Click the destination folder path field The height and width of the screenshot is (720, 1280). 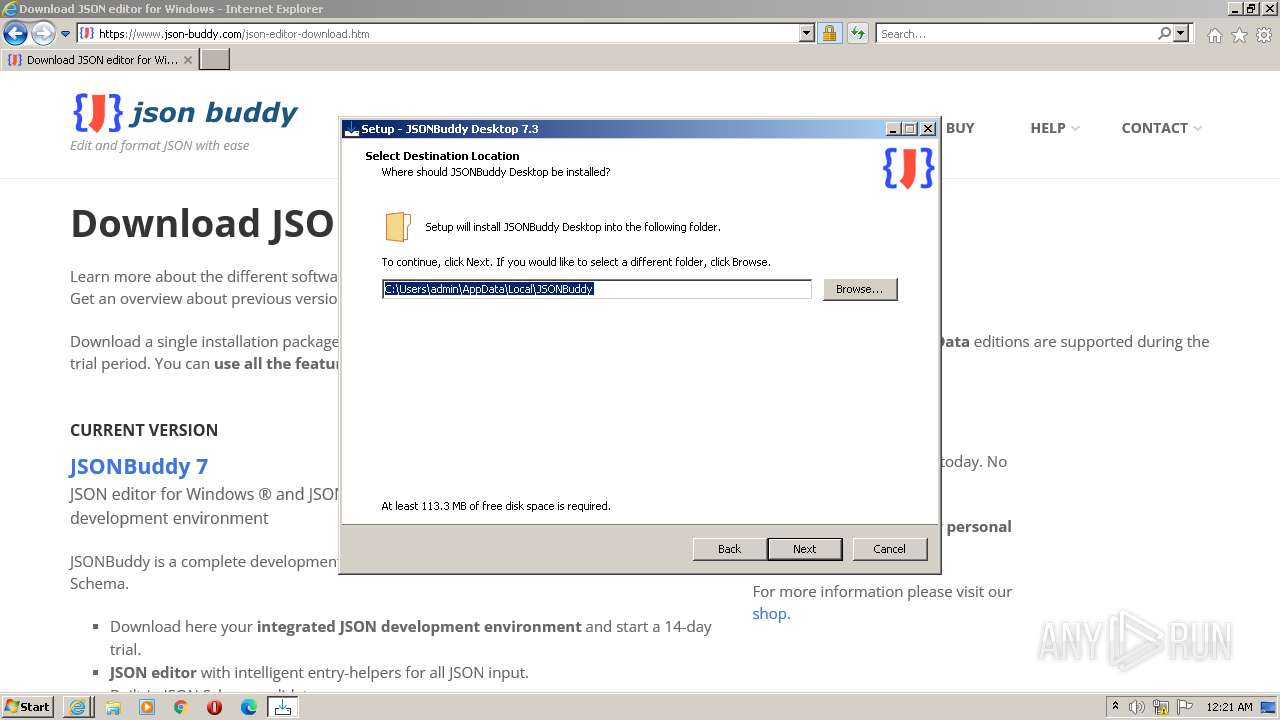tap(596, 289)
